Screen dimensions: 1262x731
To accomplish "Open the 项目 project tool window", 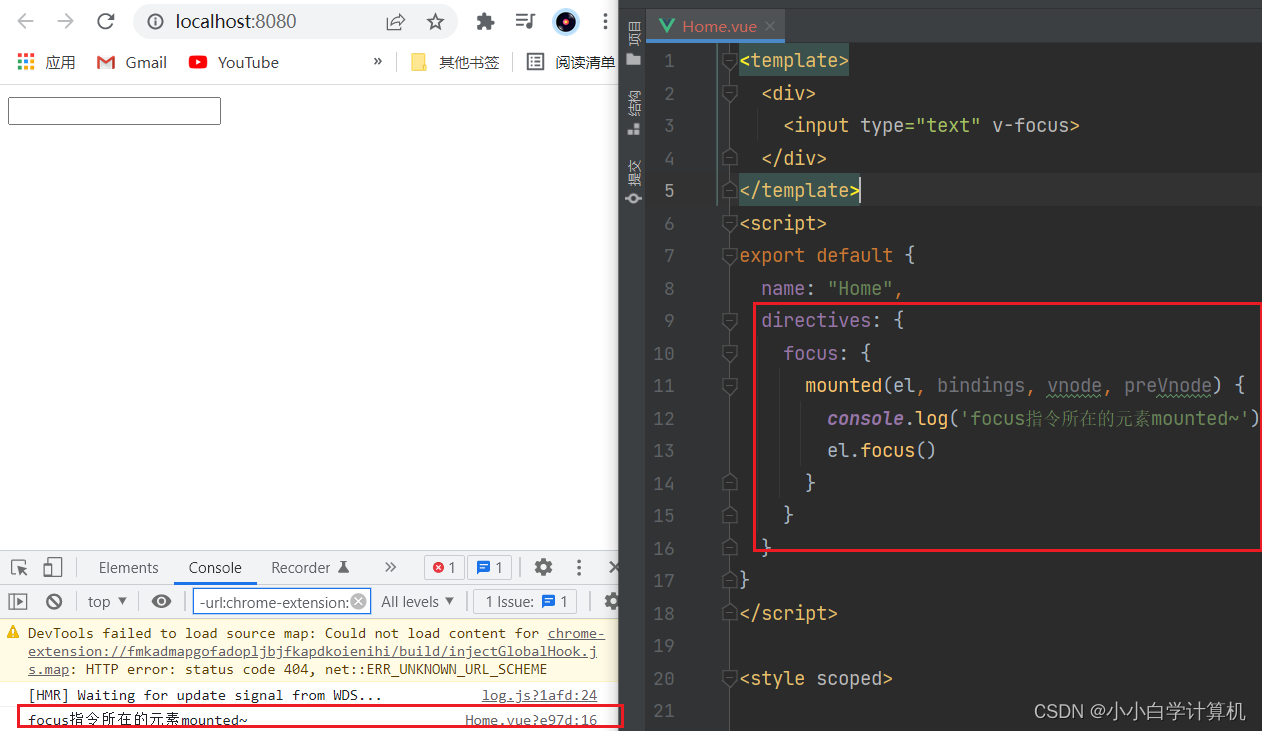I will click(x=633, y=45).
